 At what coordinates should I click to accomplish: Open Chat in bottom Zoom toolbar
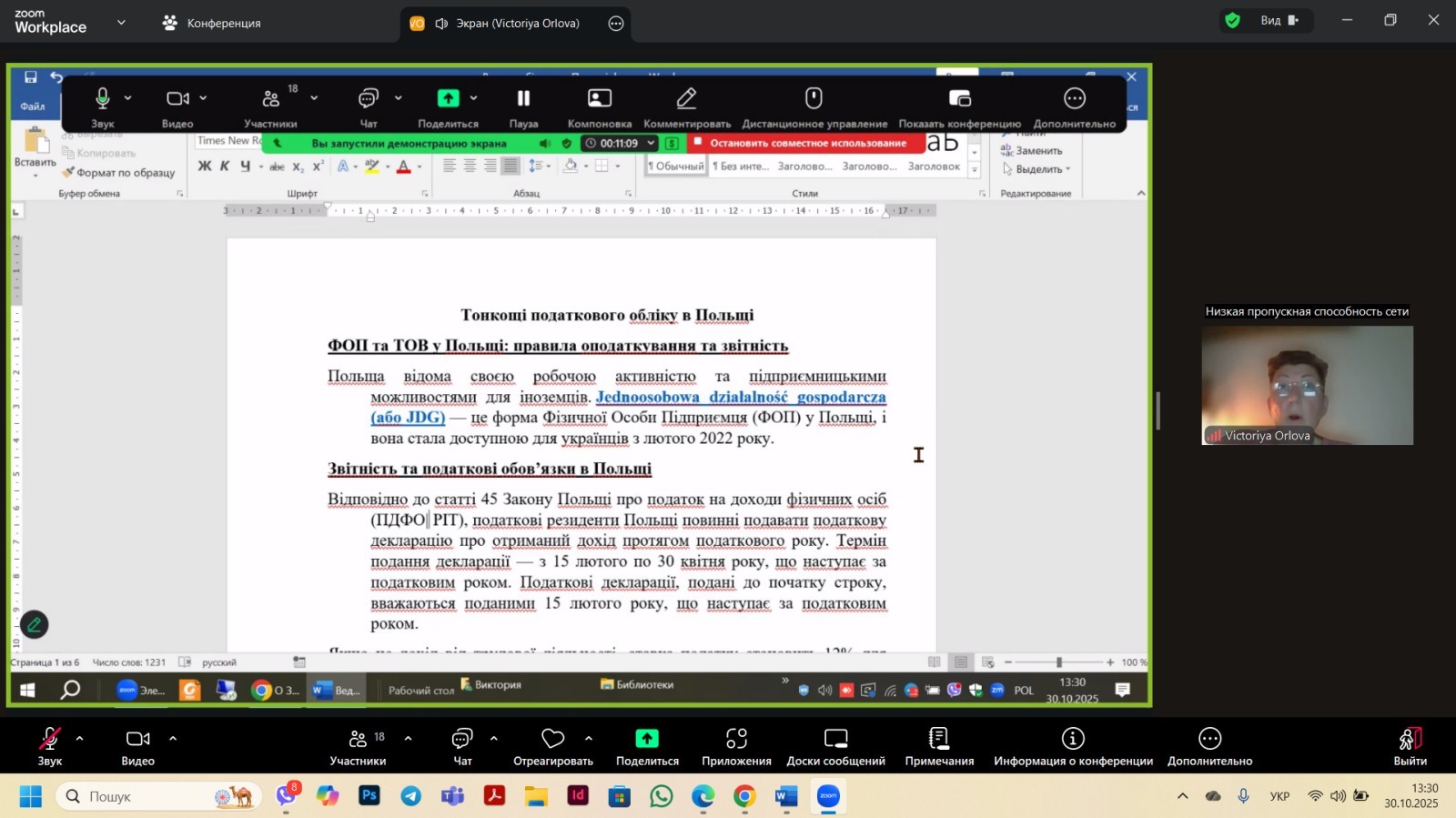tap(462, 739)
